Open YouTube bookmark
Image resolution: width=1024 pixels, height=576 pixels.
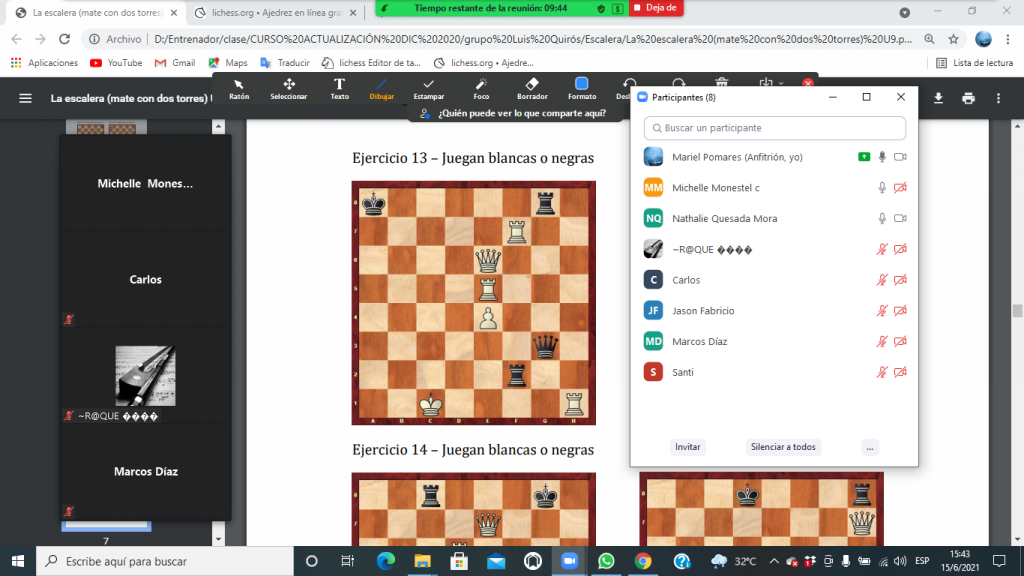[x=116, y=63]
